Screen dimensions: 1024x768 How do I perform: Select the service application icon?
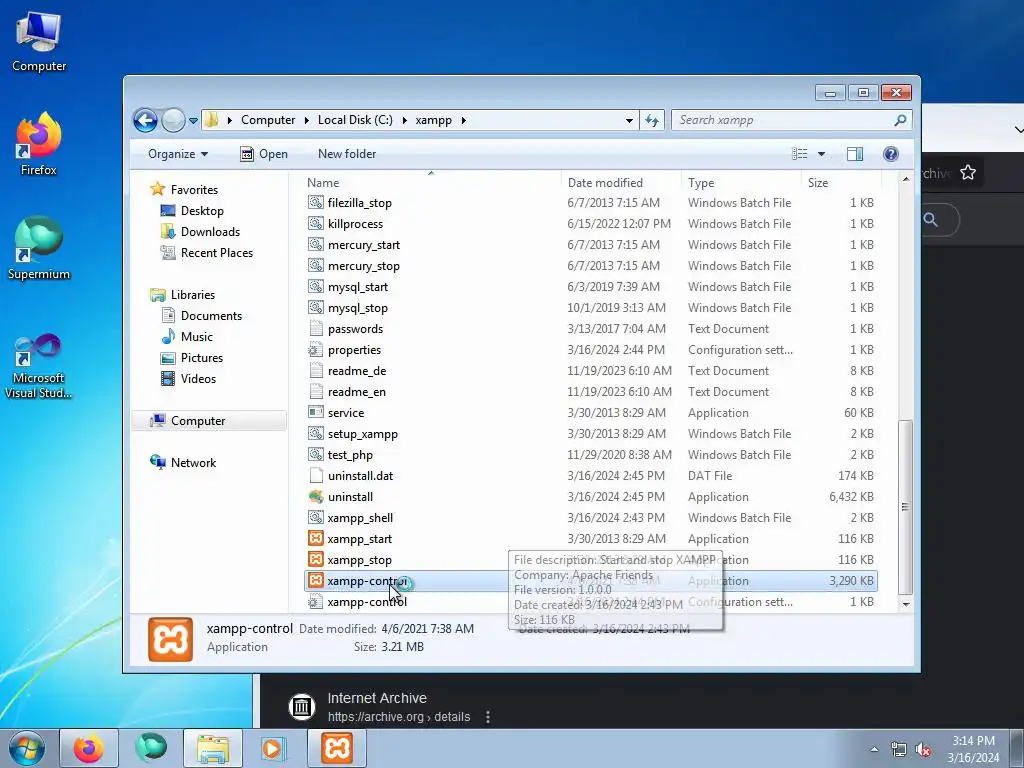(315, 413)
